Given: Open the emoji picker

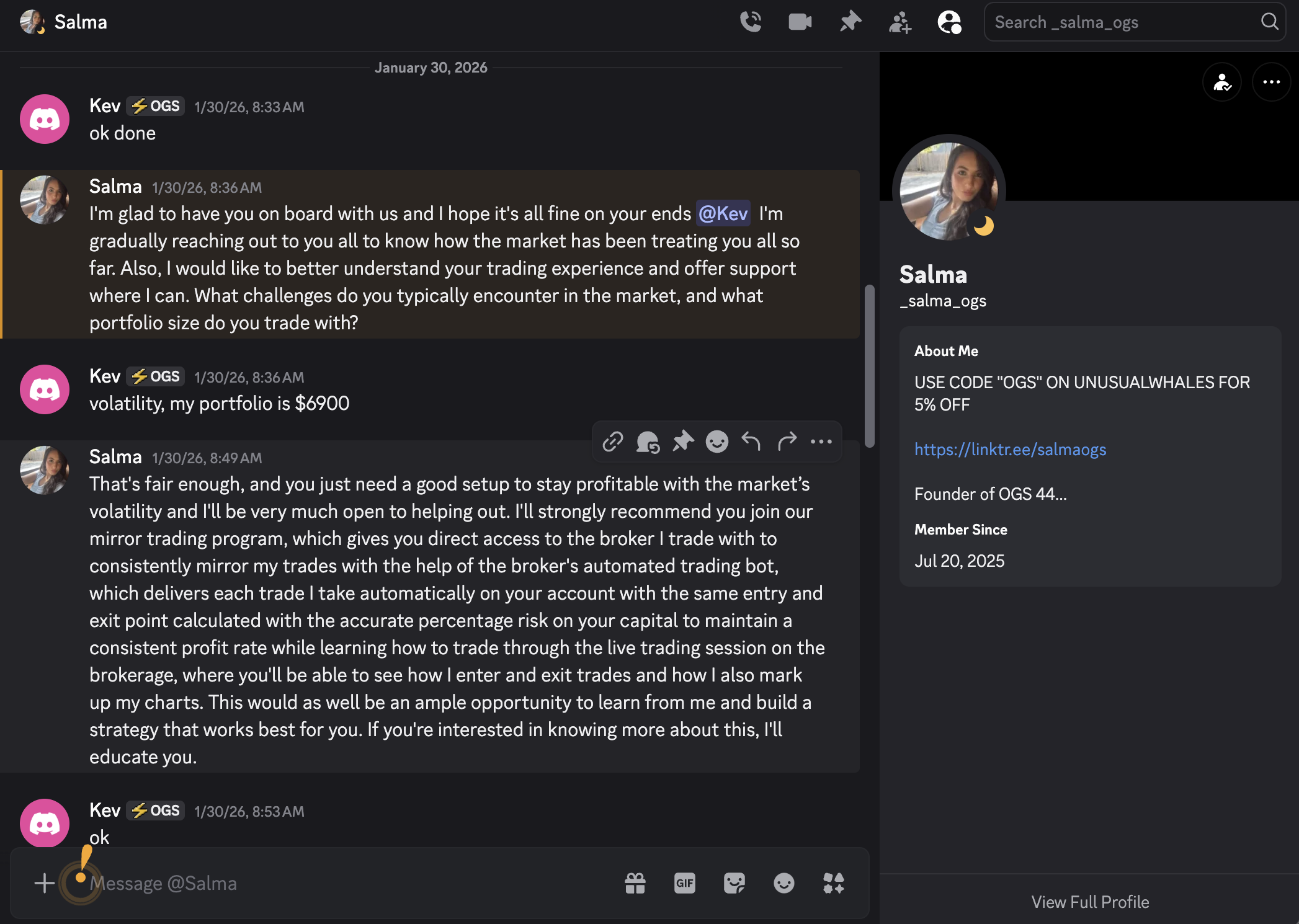Looking at the screenshot, I should click(783, 883).
